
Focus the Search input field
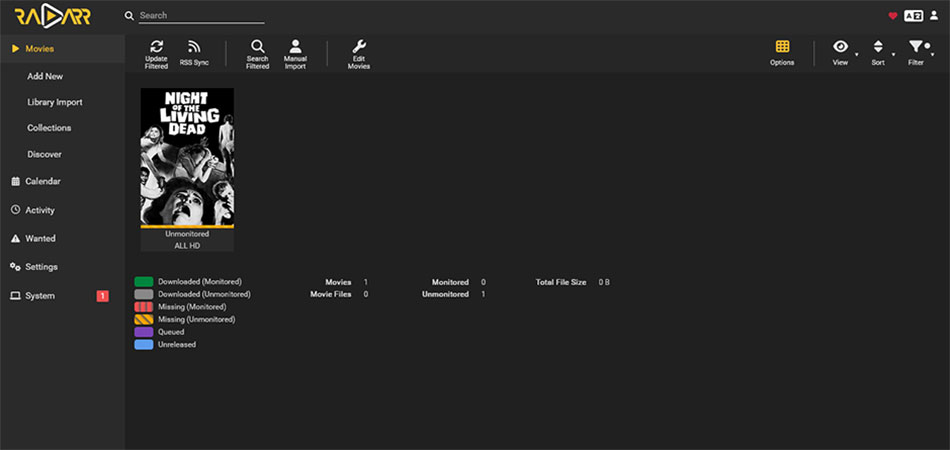(x=202, y=16)
